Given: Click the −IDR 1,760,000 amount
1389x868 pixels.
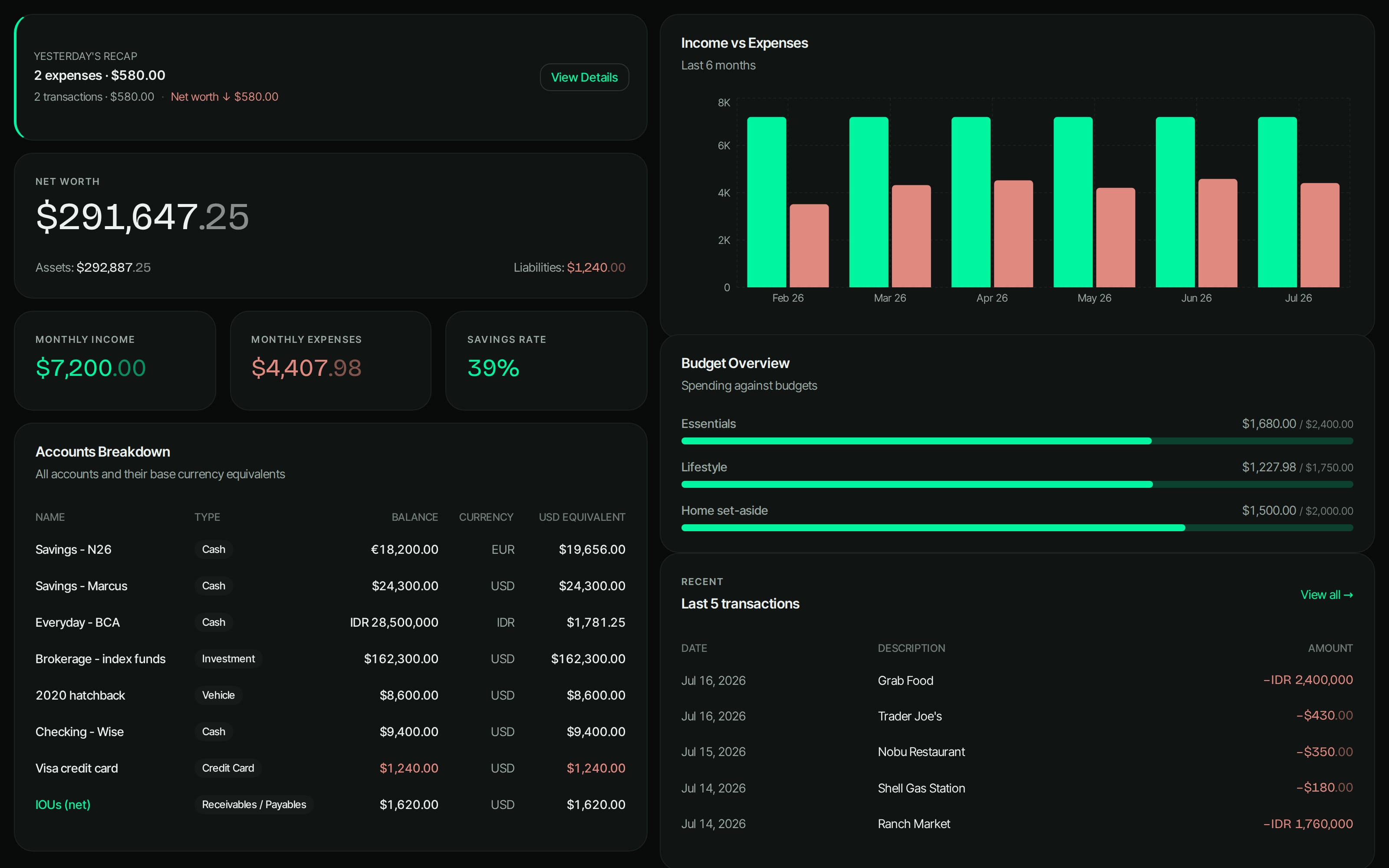Looking at the screenshot, I should [x=1308, y=824].
